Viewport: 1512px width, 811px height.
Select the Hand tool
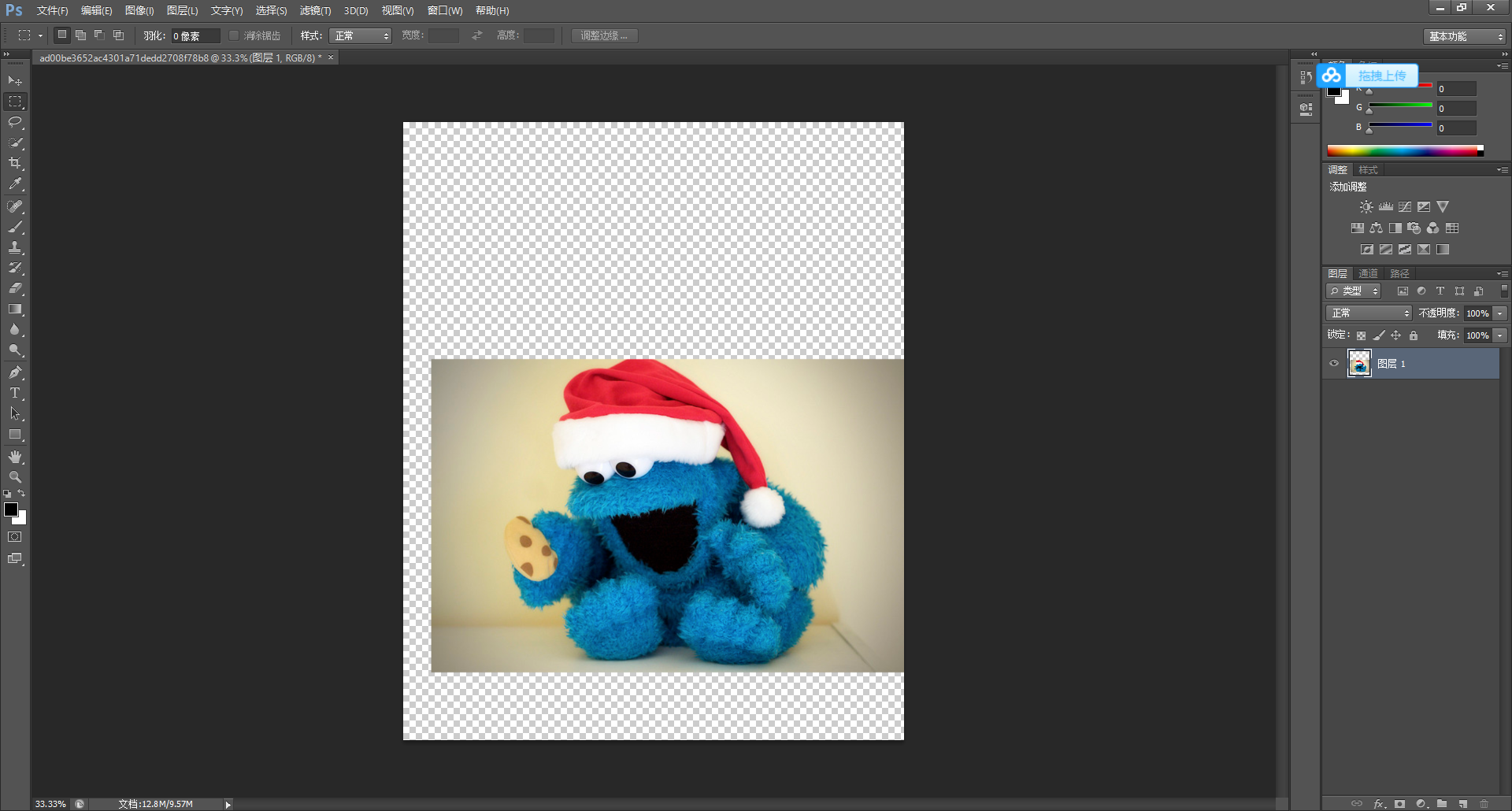coord(15,457)
